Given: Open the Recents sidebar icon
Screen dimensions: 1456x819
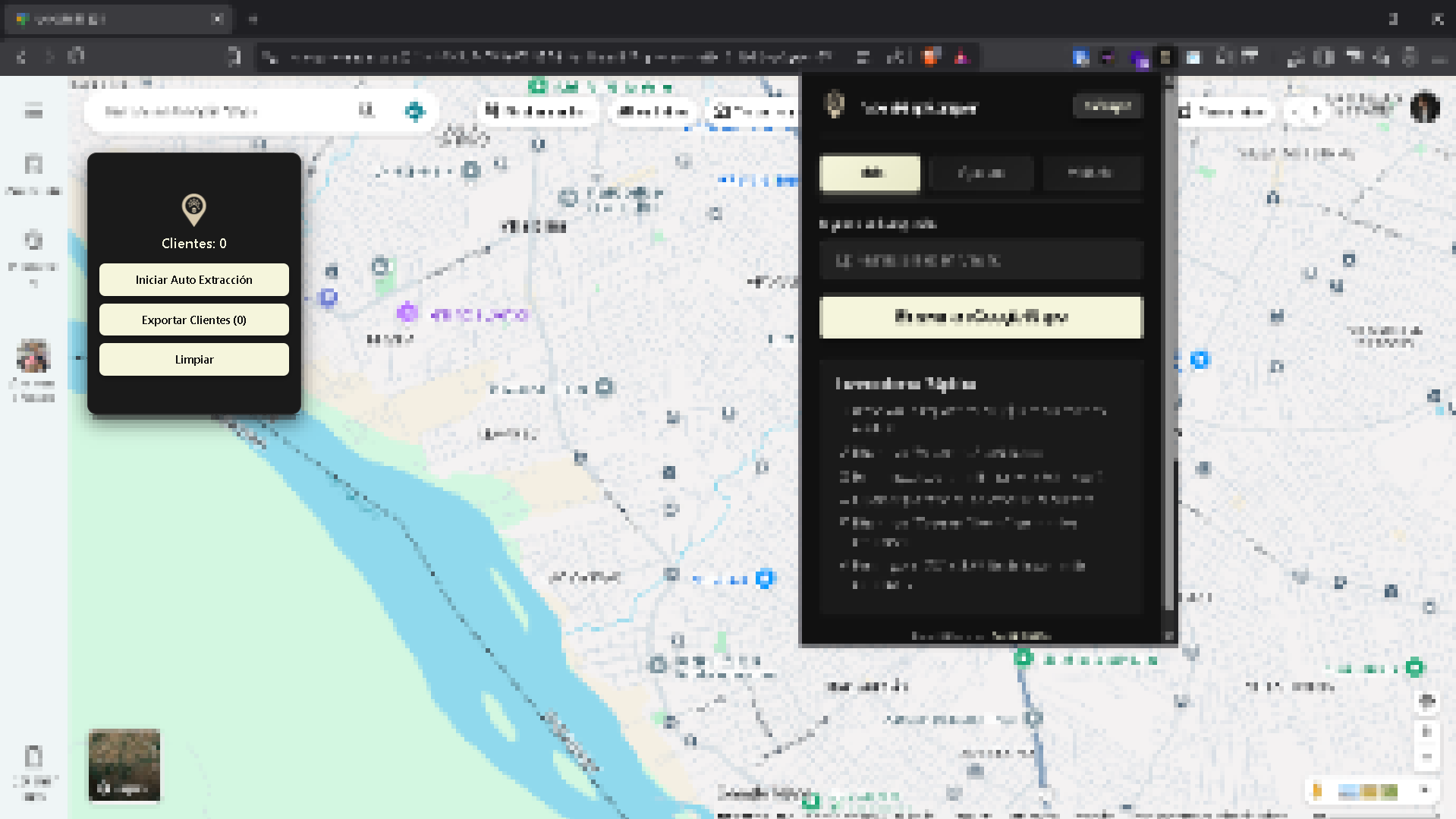Looking at the screenshot, I should [x=33, y=250].
